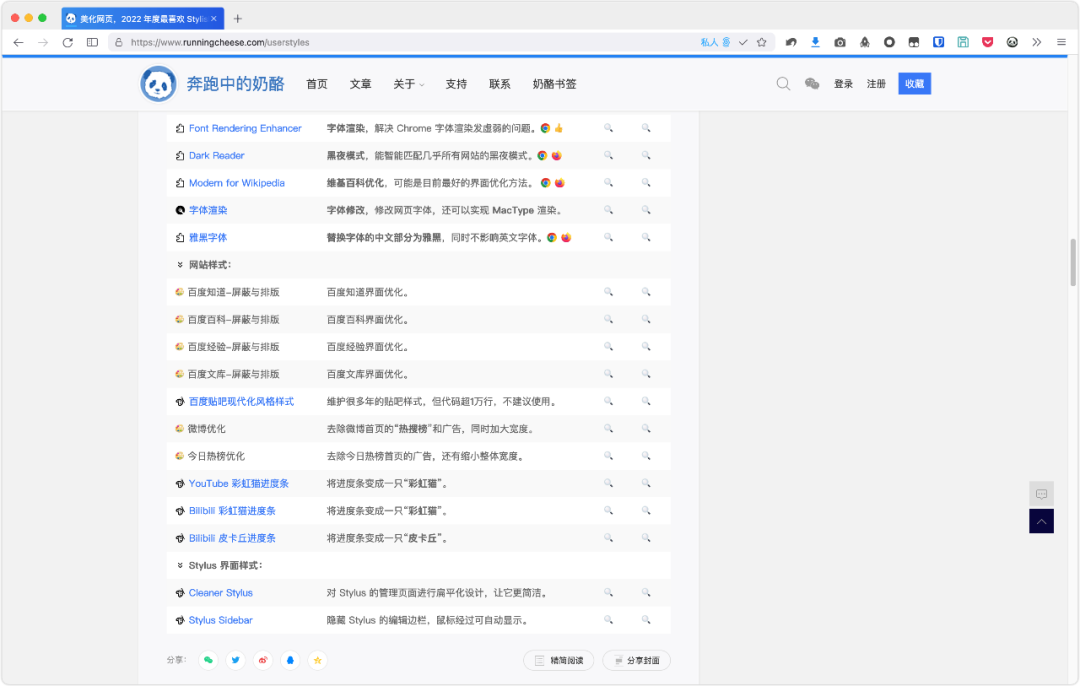Click the back-to-top arrow button
The width and height of the screenshot is (1080, 686).
pos(1041,521)
